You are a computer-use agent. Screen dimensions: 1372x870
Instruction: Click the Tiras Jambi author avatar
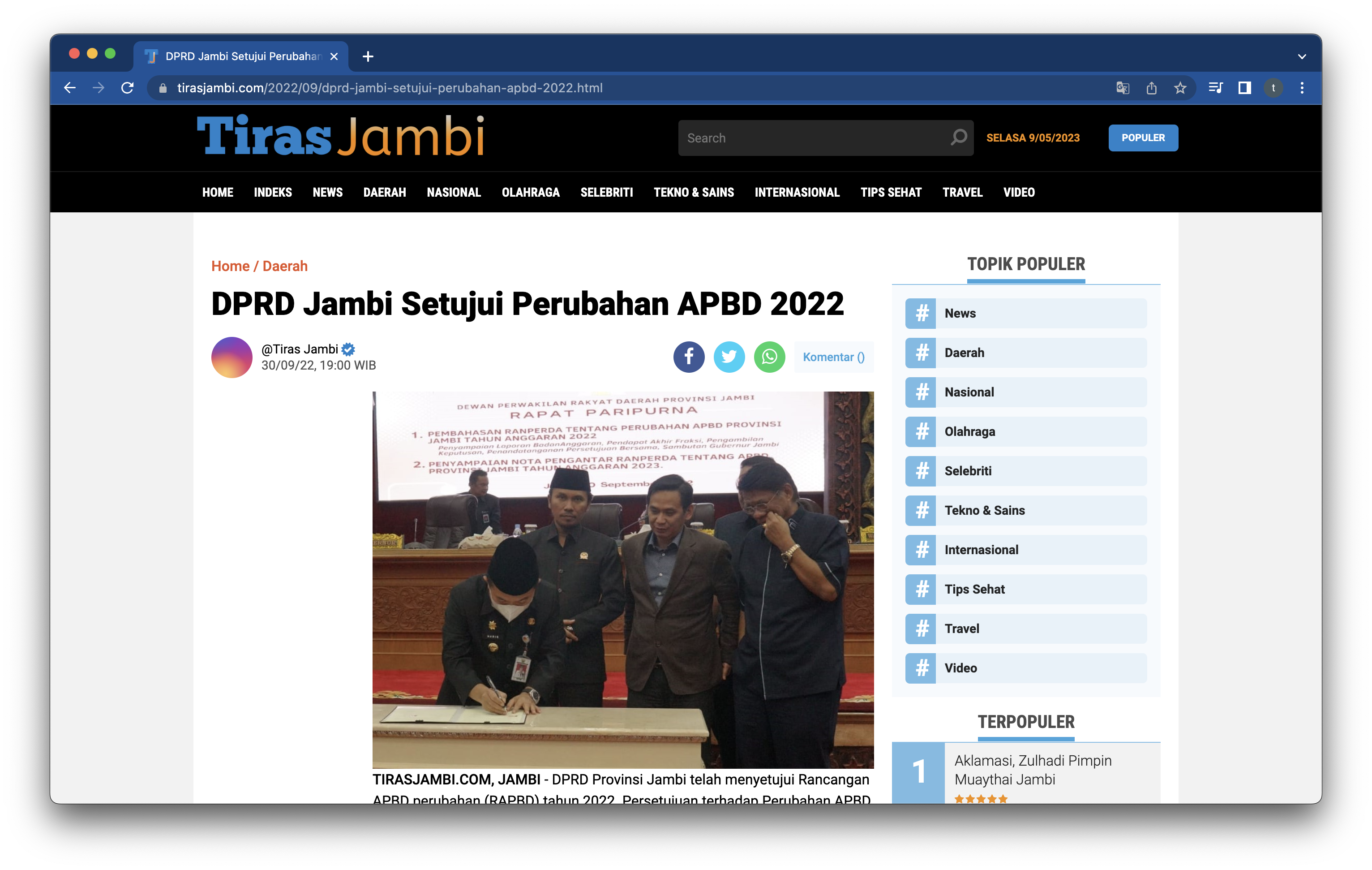point(232,357)
